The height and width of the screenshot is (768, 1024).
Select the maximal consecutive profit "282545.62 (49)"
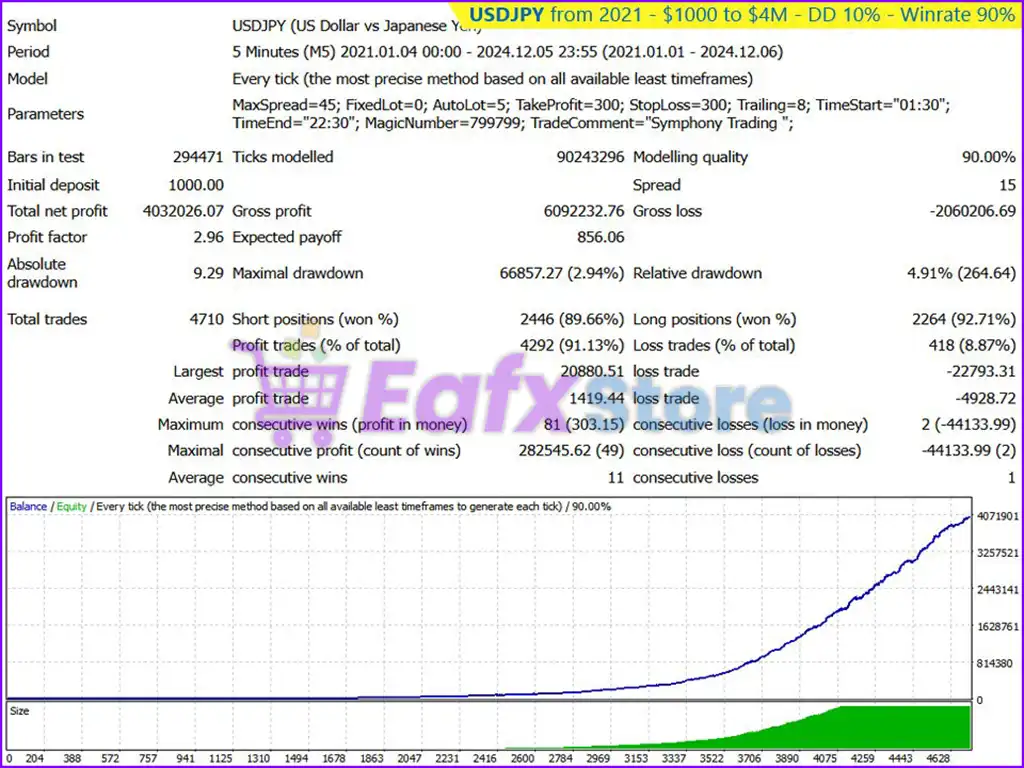(571, 451)
